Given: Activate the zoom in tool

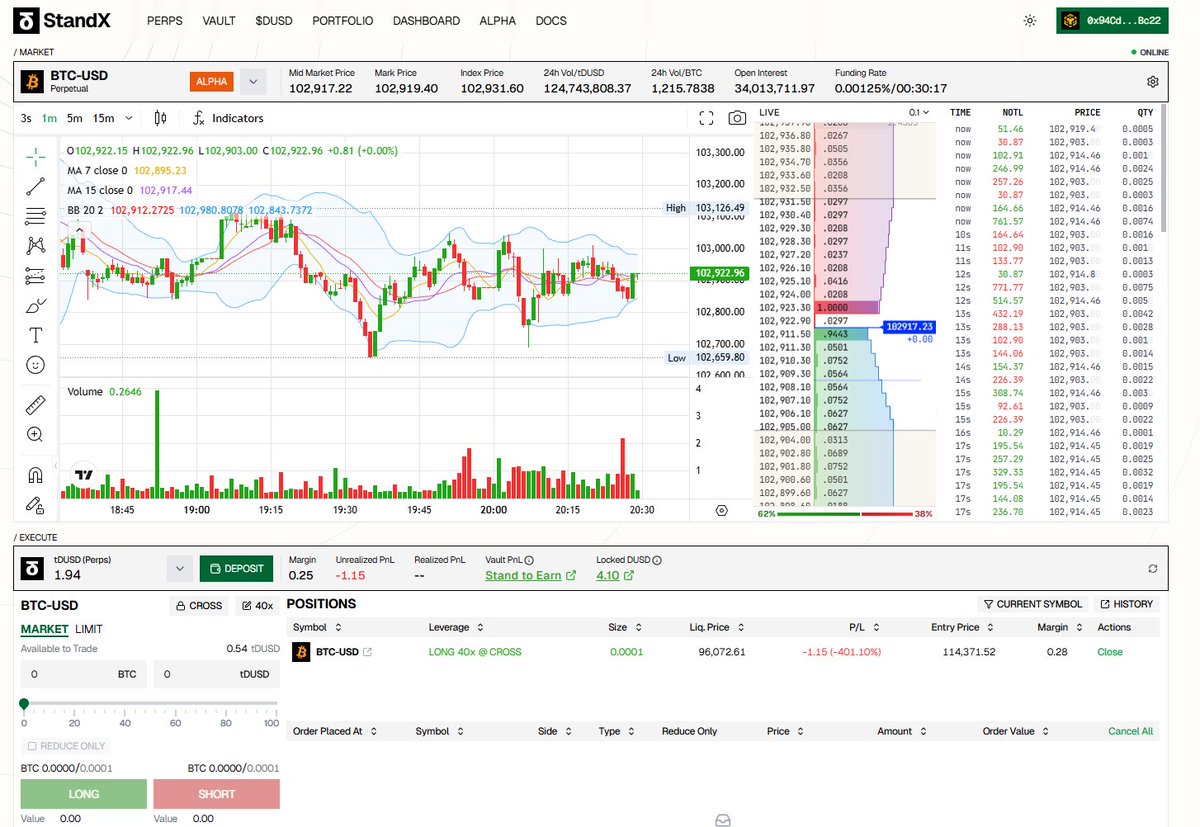Looking at the screenshot, I should [36, 434].
